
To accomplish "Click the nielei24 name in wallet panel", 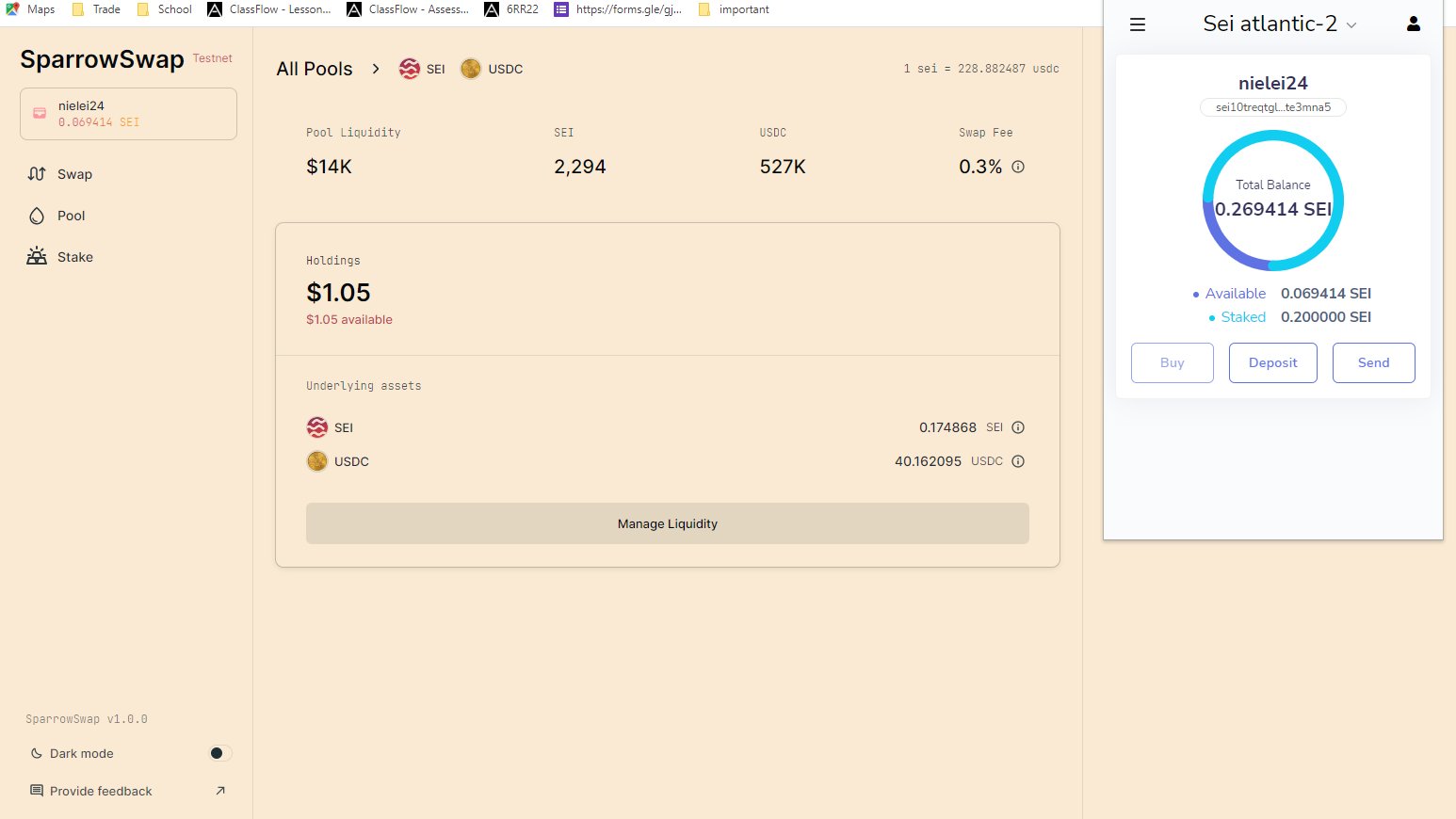I will point(1273,83).
